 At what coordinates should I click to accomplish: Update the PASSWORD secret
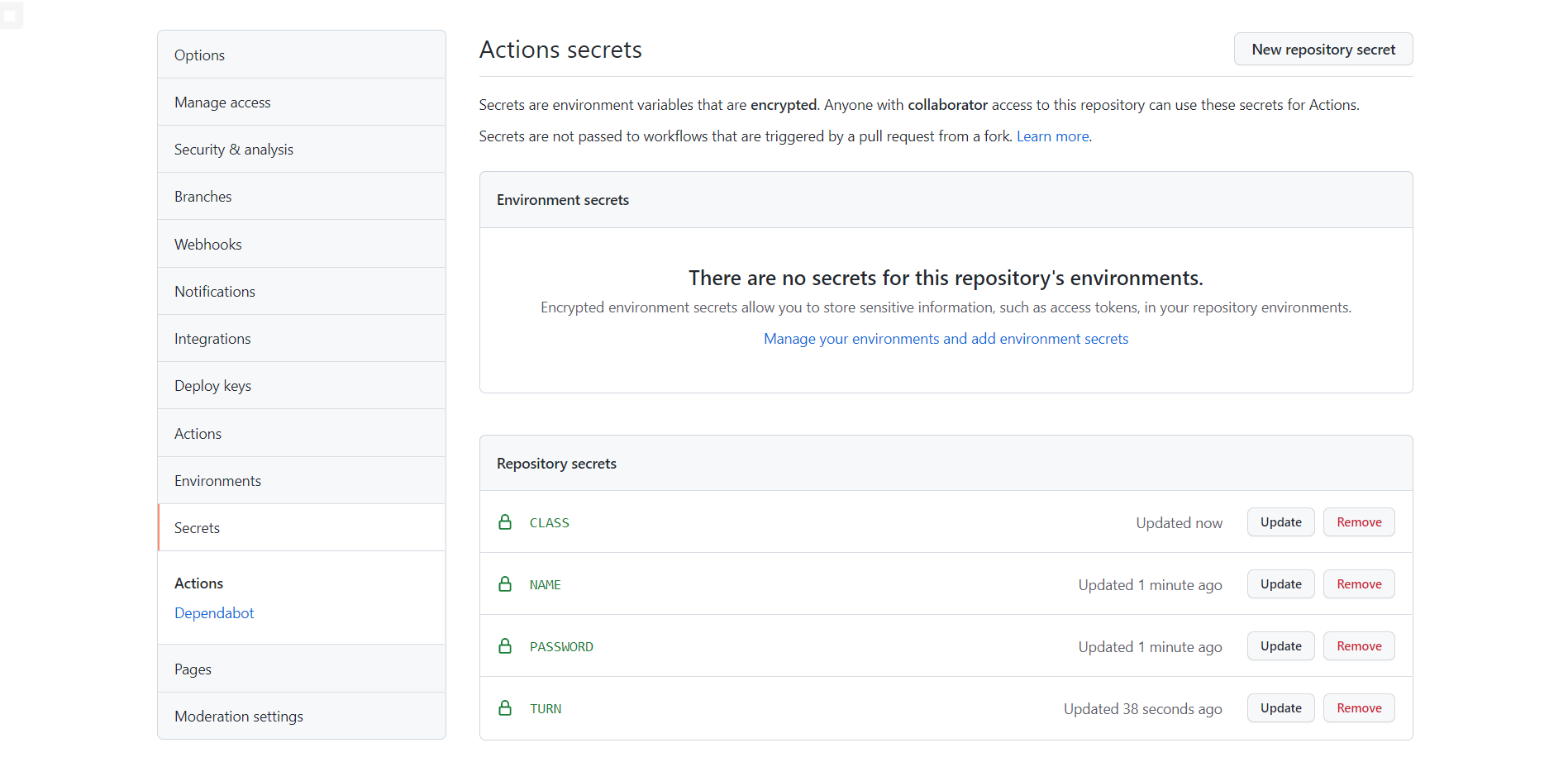[1280, 646]
